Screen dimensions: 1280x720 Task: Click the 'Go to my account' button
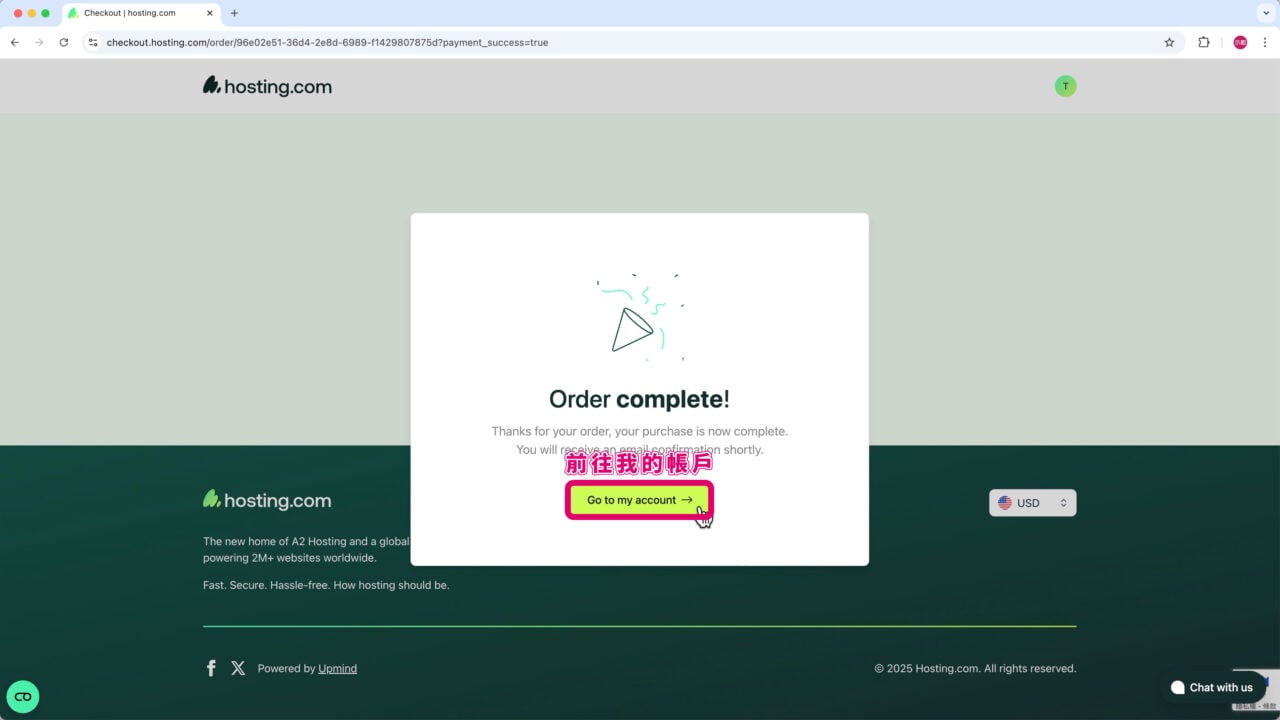click(639, 500)
